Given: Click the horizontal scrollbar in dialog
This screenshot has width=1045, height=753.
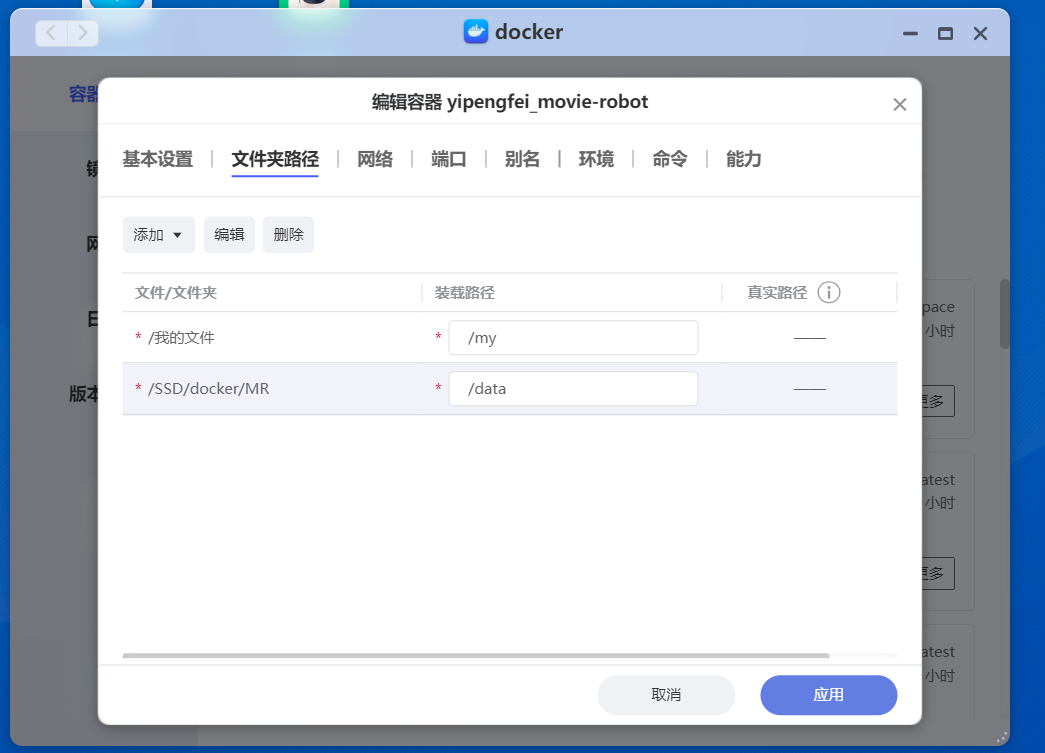Looking at the screenshot, I should (x=476, y=656).
